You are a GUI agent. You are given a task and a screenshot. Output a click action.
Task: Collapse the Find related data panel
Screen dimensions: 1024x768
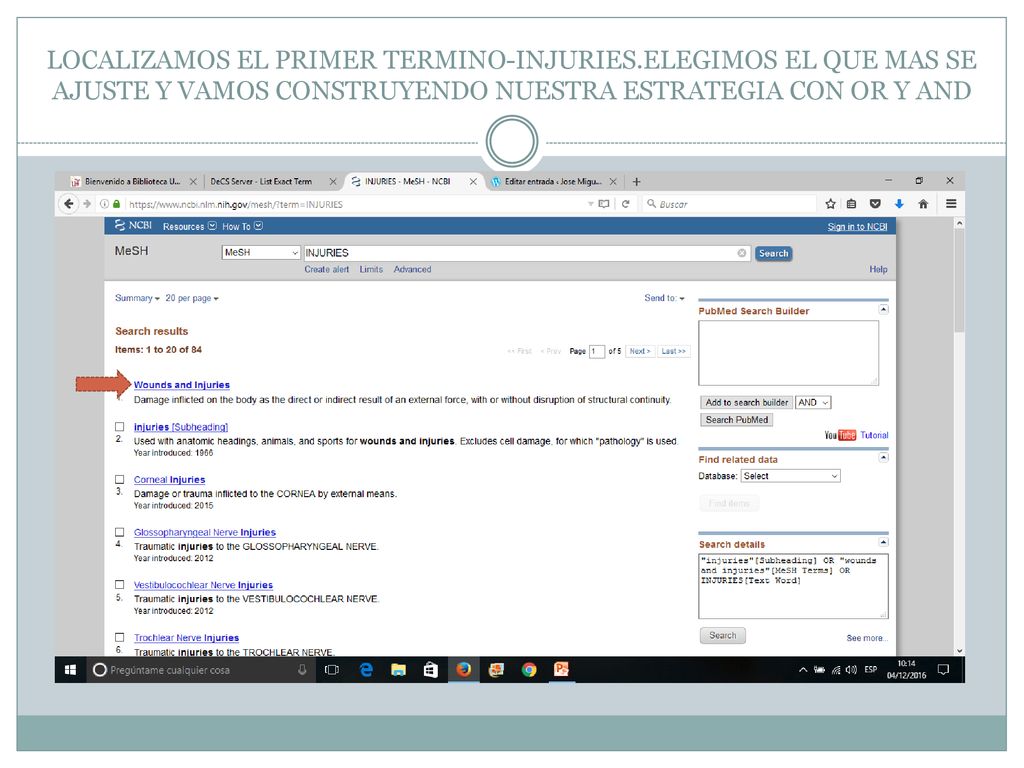[x=884, y=457]
